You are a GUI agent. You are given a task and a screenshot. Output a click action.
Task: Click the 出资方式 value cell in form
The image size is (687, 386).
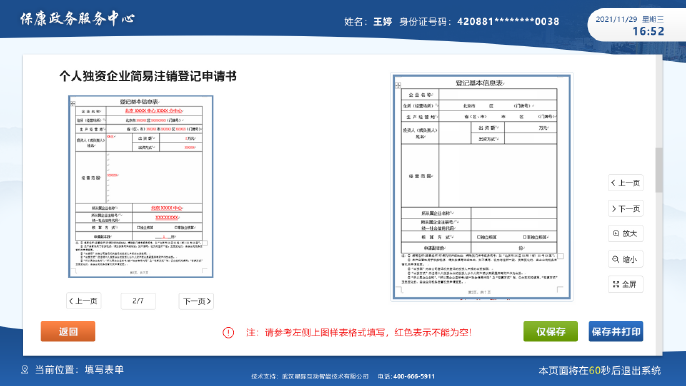pyautogui.click(x=531, y=139)
